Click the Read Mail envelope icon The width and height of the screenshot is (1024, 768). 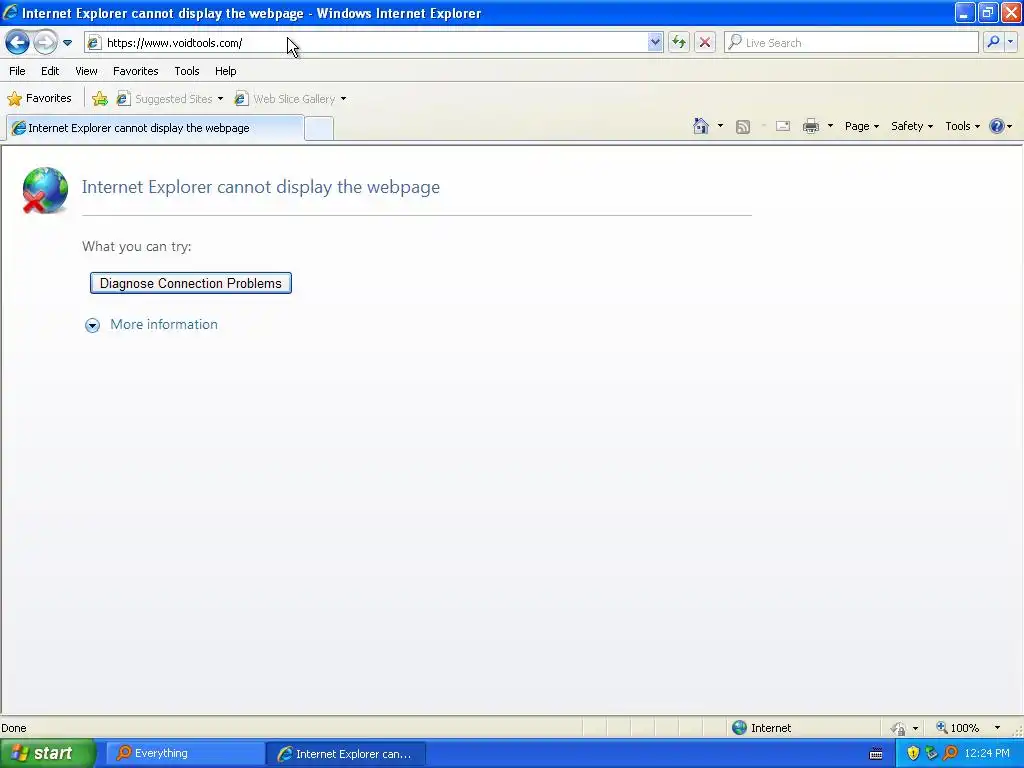tap(783, 126)
